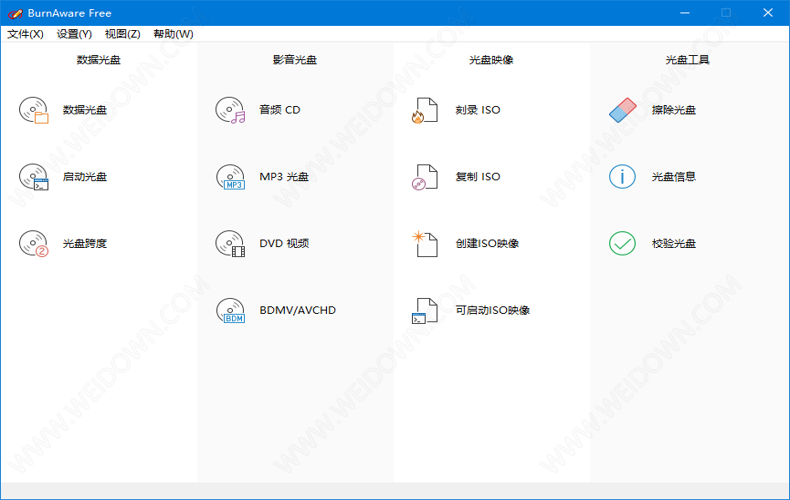Click the 数据光盘 column heading
The image size is (790, 500).
click(x=98, y=60)
